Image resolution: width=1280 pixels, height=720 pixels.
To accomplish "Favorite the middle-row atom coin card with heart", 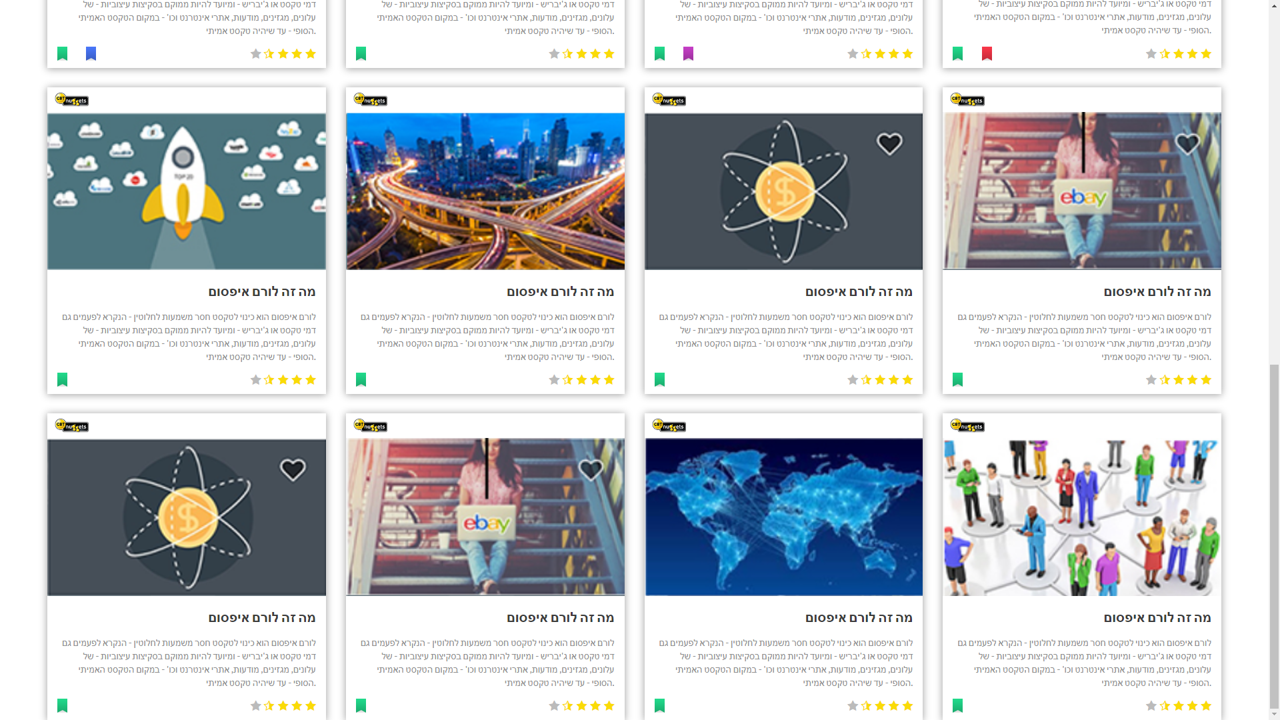I will pyautogui.click(x=889, y=144).
